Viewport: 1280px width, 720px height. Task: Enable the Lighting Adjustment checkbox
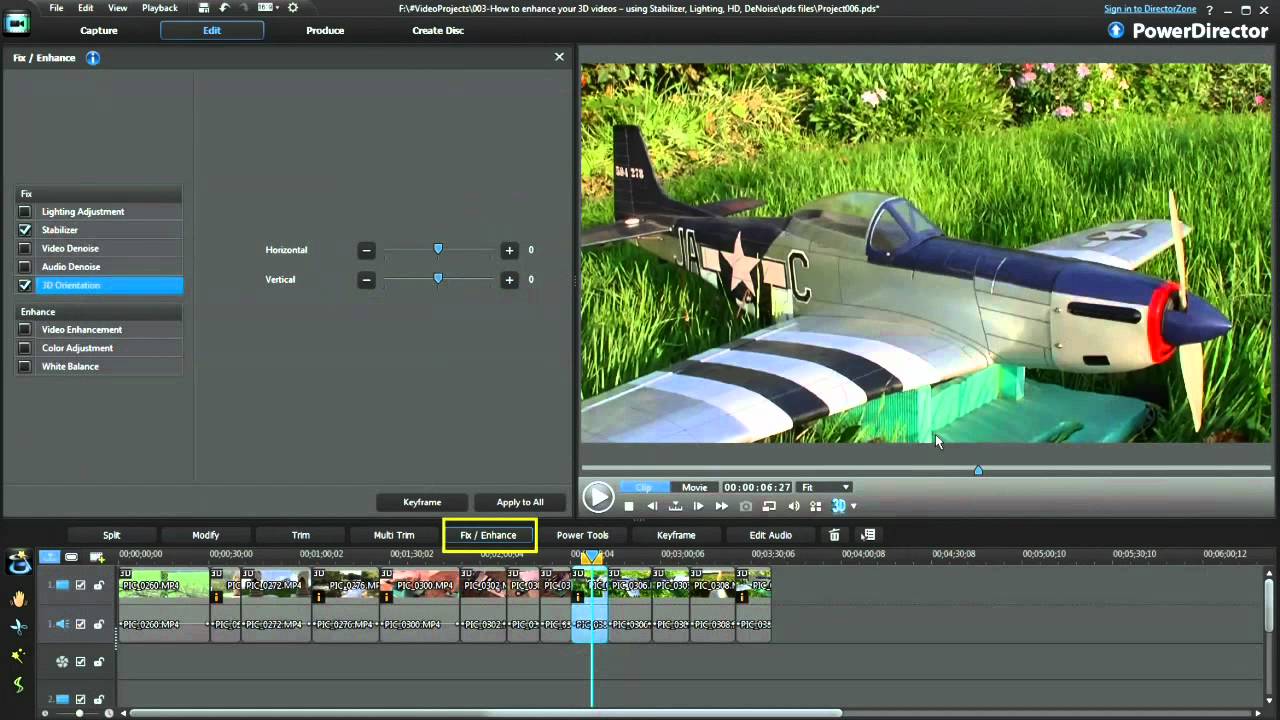click(25, 212)
